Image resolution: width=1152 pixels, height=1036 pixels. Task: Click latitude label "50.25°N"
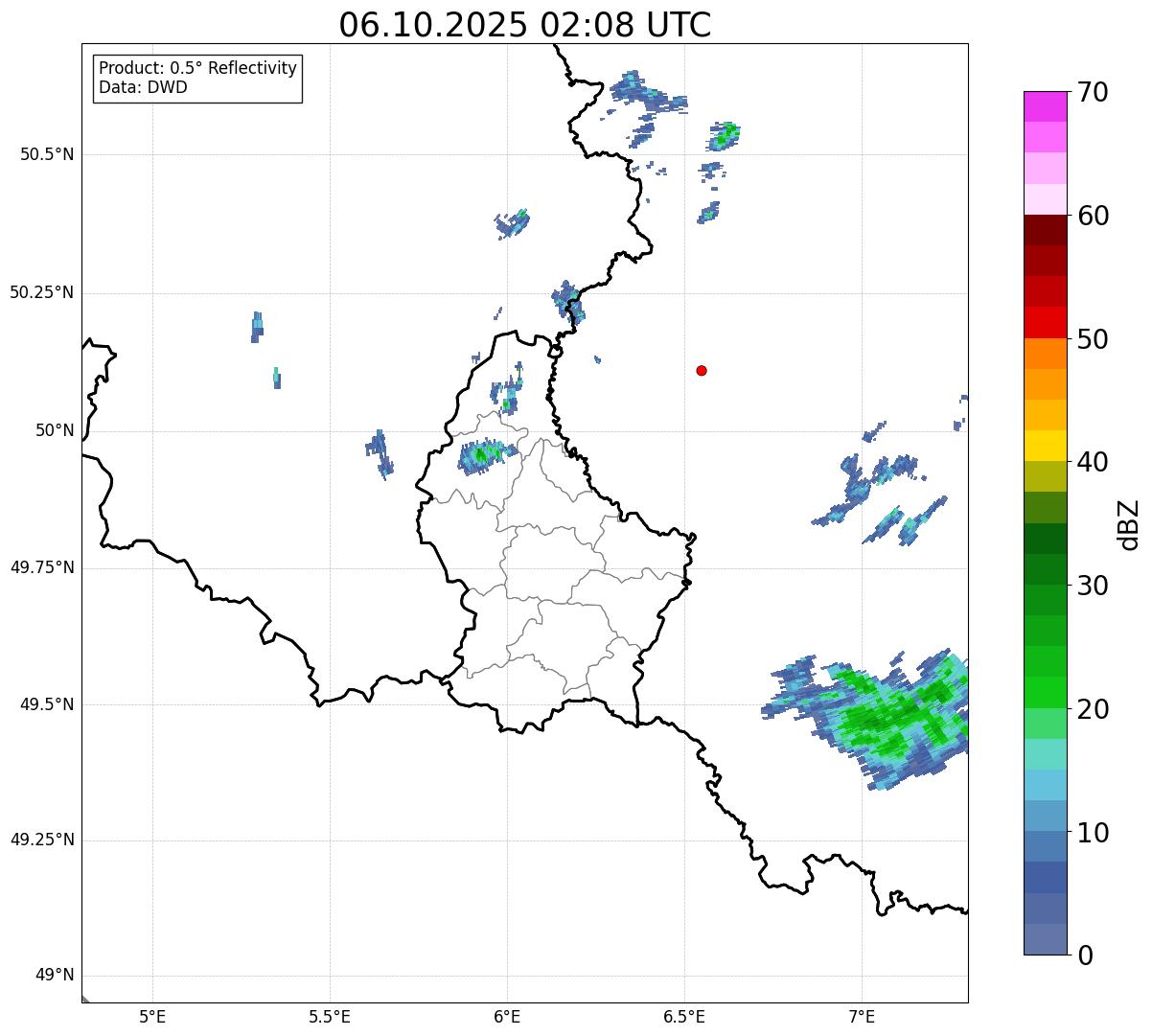pyautogui.click(x=42, y=292)
